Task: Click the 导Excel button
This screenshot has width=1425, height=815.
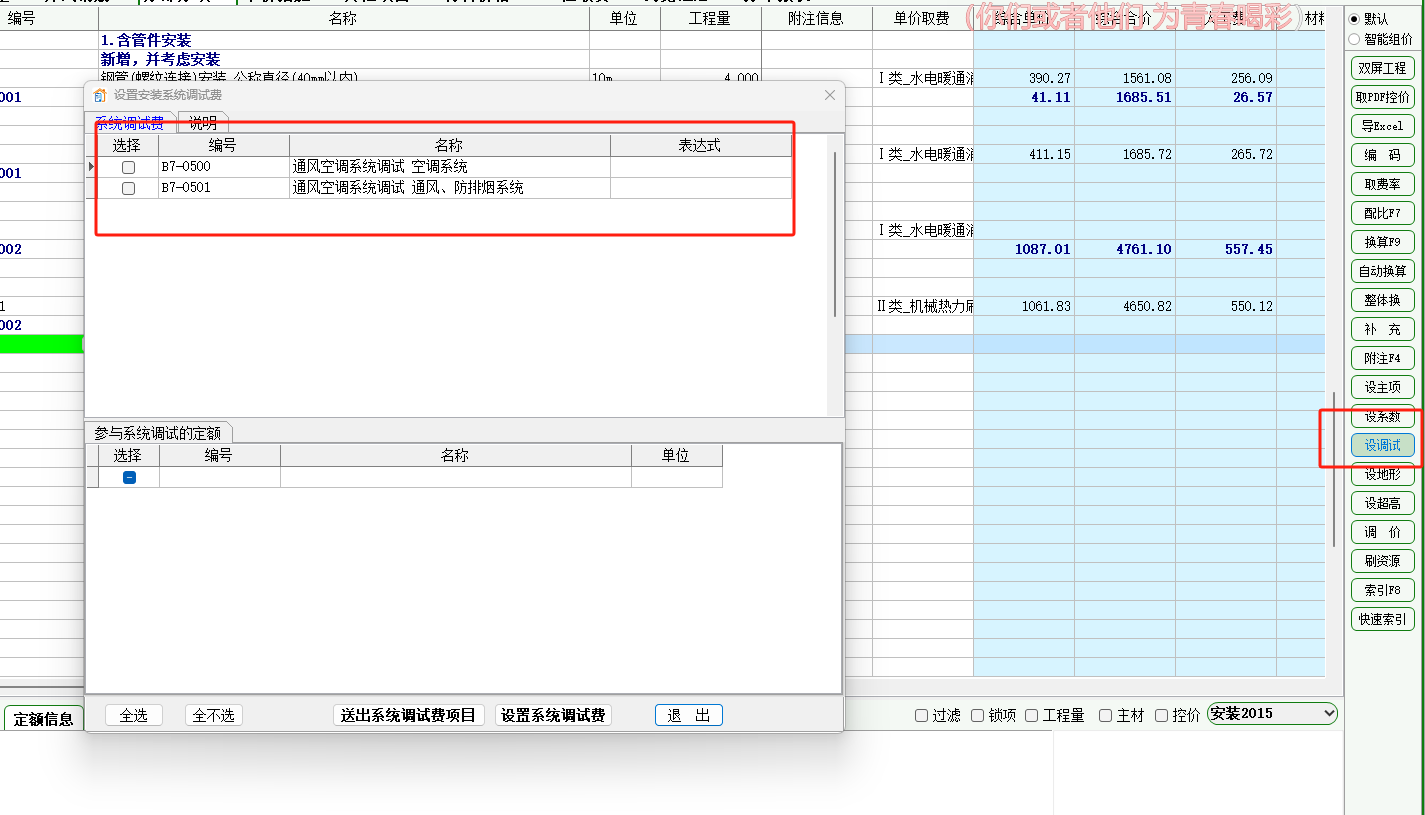Action: [x=1383, y=126]
